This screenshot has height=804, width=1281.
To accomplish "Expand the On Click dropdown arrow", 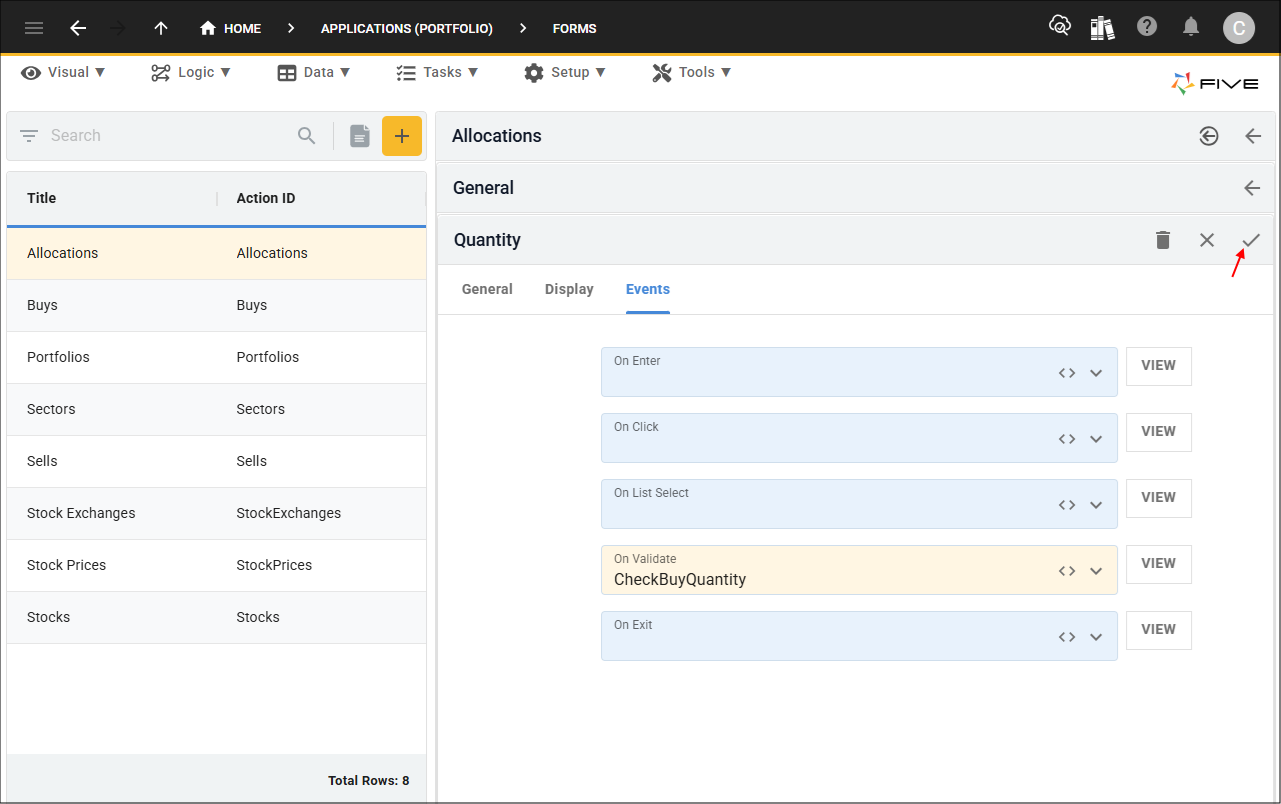I will point(1096,439).
